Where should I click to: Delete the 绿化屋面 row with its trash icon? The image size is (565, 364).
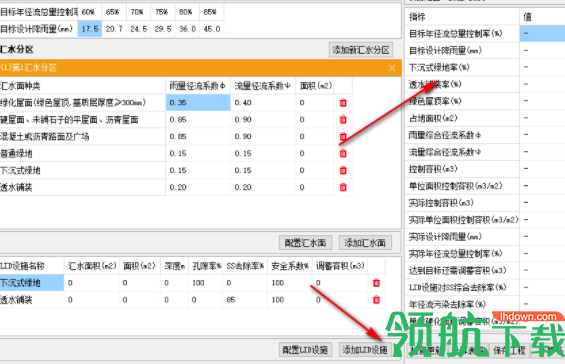[343, 103]
